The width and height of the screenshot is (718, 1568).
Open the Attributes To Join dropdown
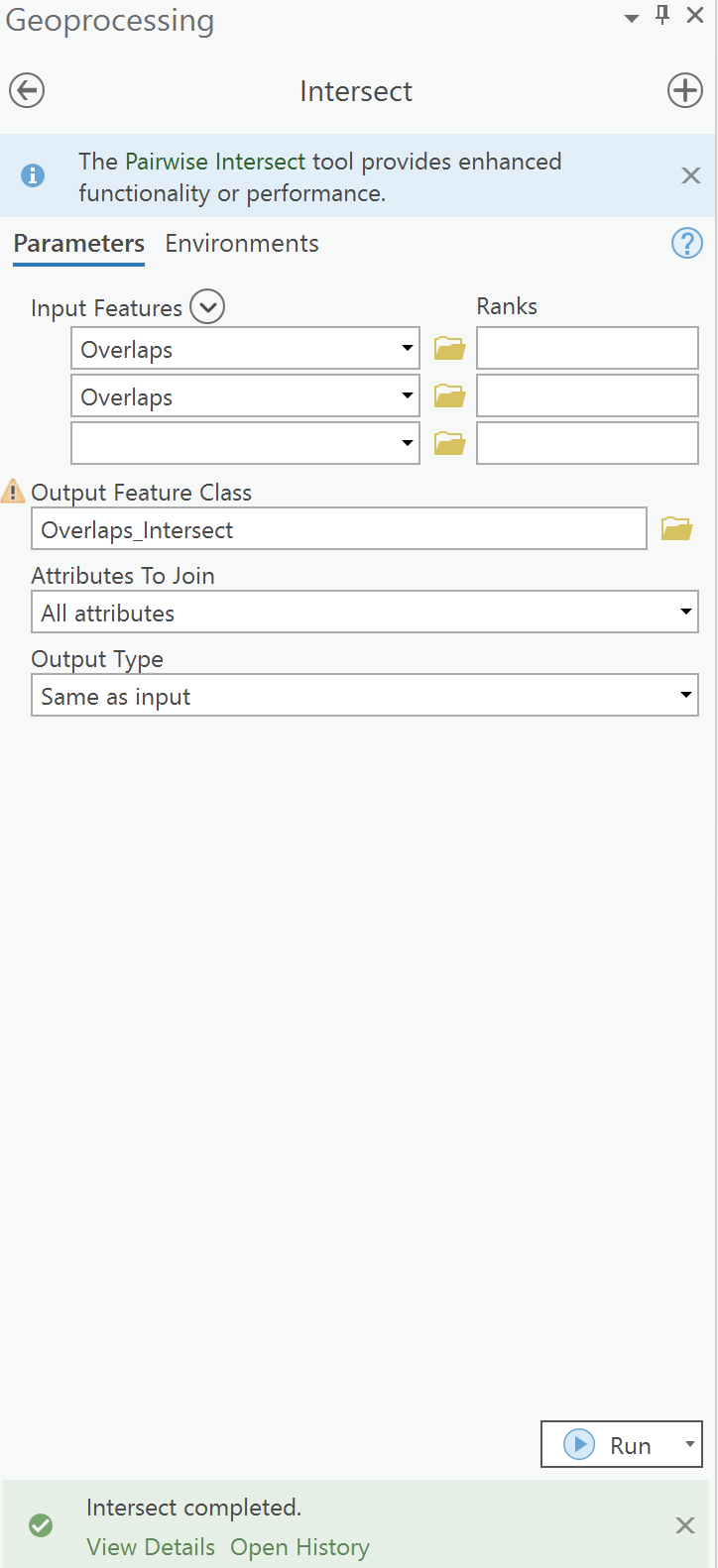(x=687, y=612)
